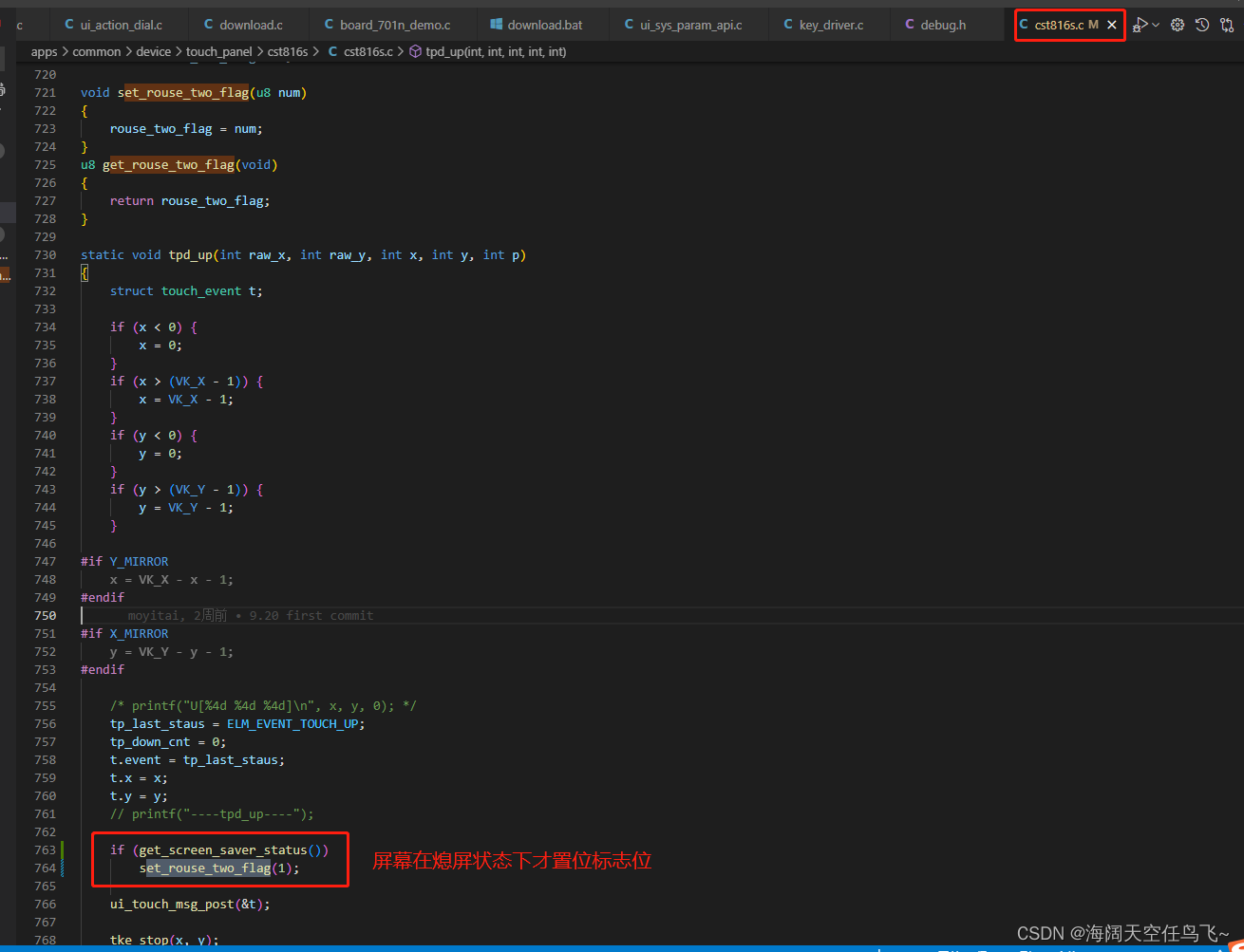Click 'y = VK_Y - y - 1;' line

click(x=172, y=651)
